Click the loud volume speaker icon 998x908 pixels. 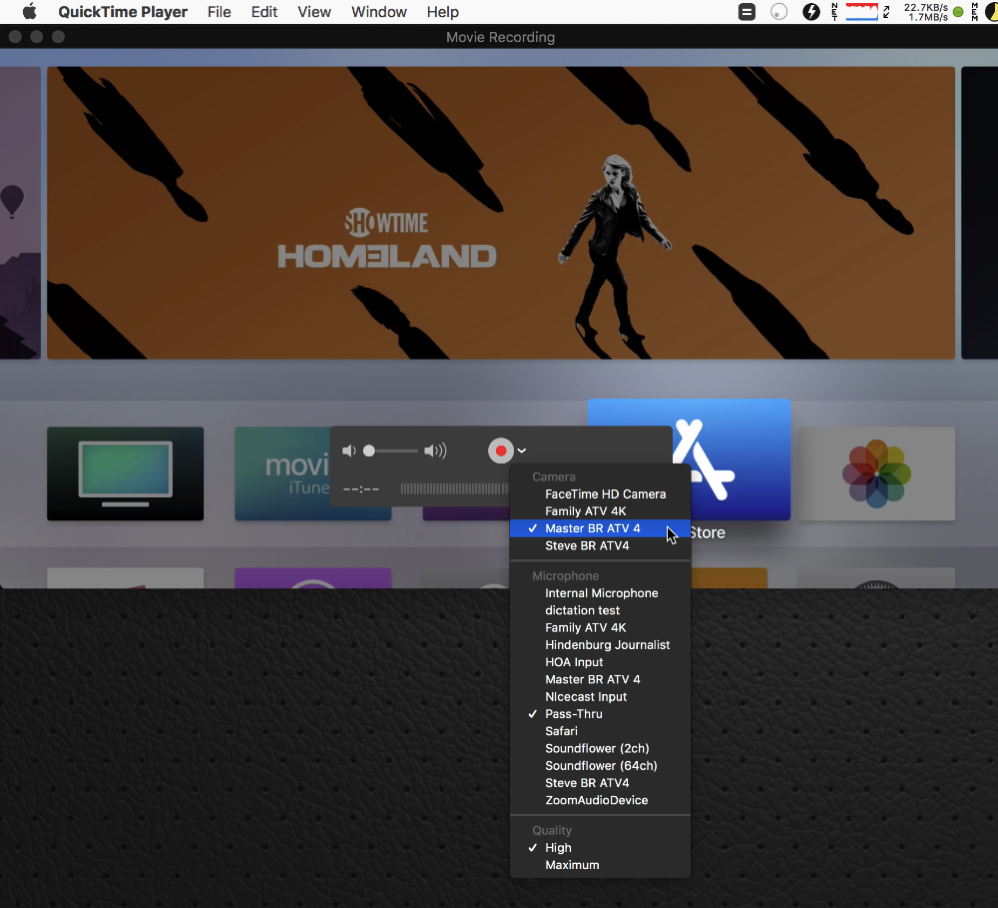click(435, 451)
